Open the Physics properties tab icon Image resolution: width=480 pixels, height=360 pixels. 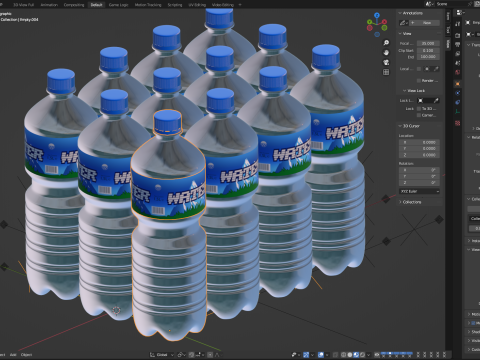(458, 93)
